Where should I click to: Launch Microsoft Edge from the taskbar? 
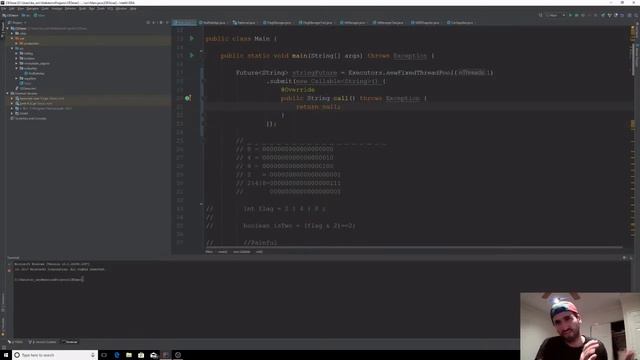(117, 355)
